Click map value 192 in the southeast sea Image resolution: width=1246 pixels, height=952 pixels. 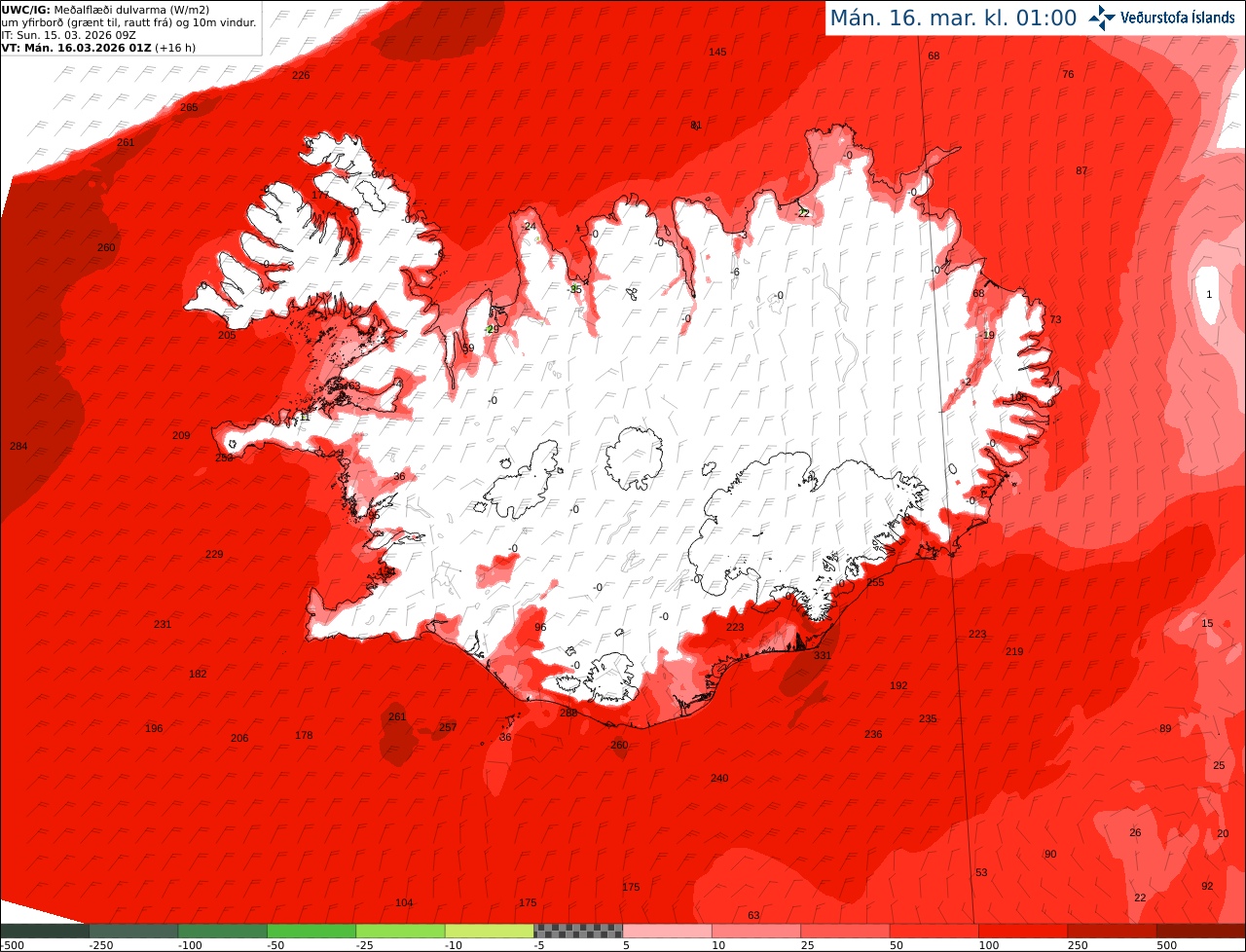[898, 685]
